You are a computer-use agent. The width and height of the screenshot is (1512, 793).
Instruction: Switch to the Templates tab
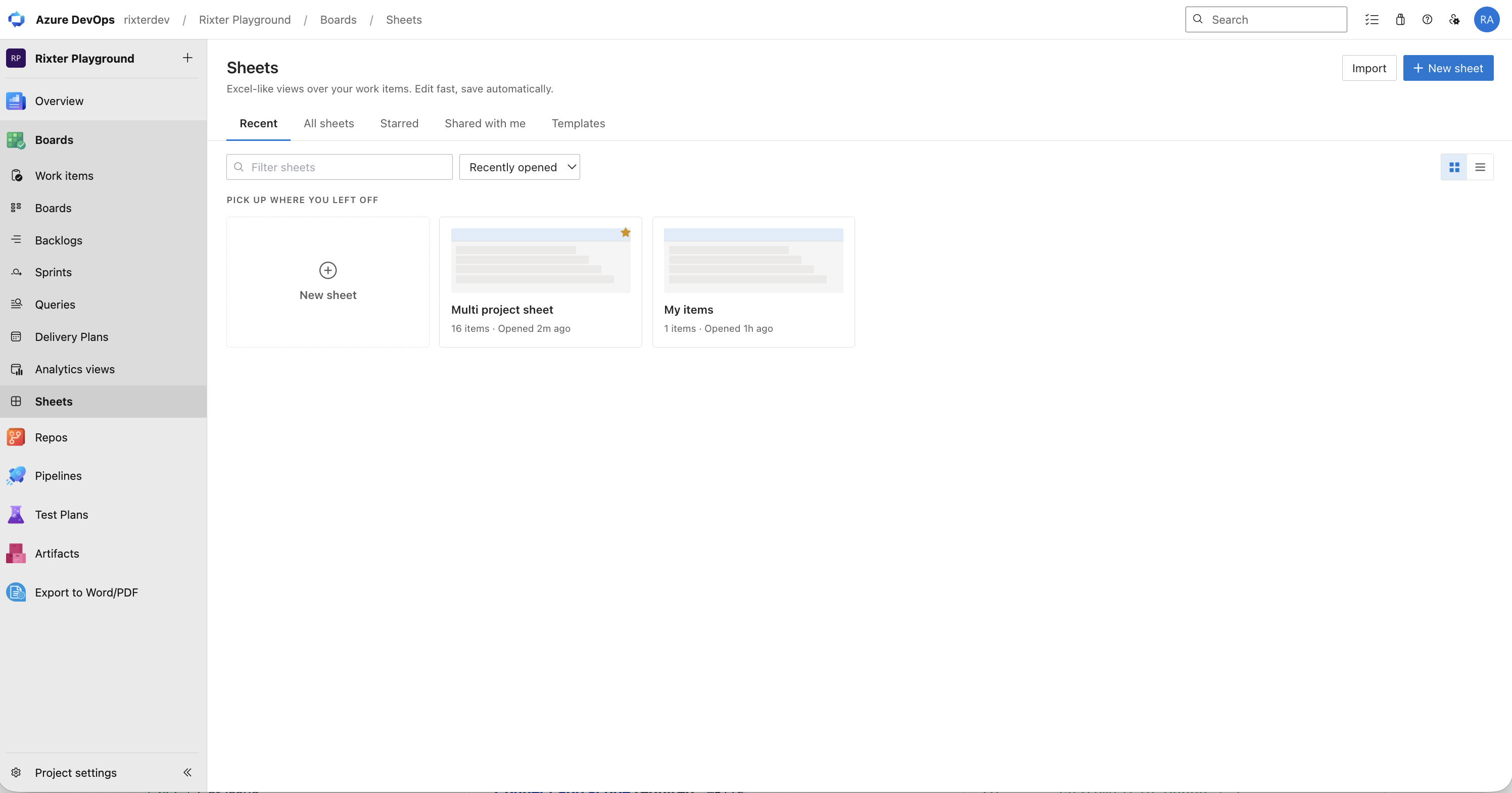[x=578, y=123]
